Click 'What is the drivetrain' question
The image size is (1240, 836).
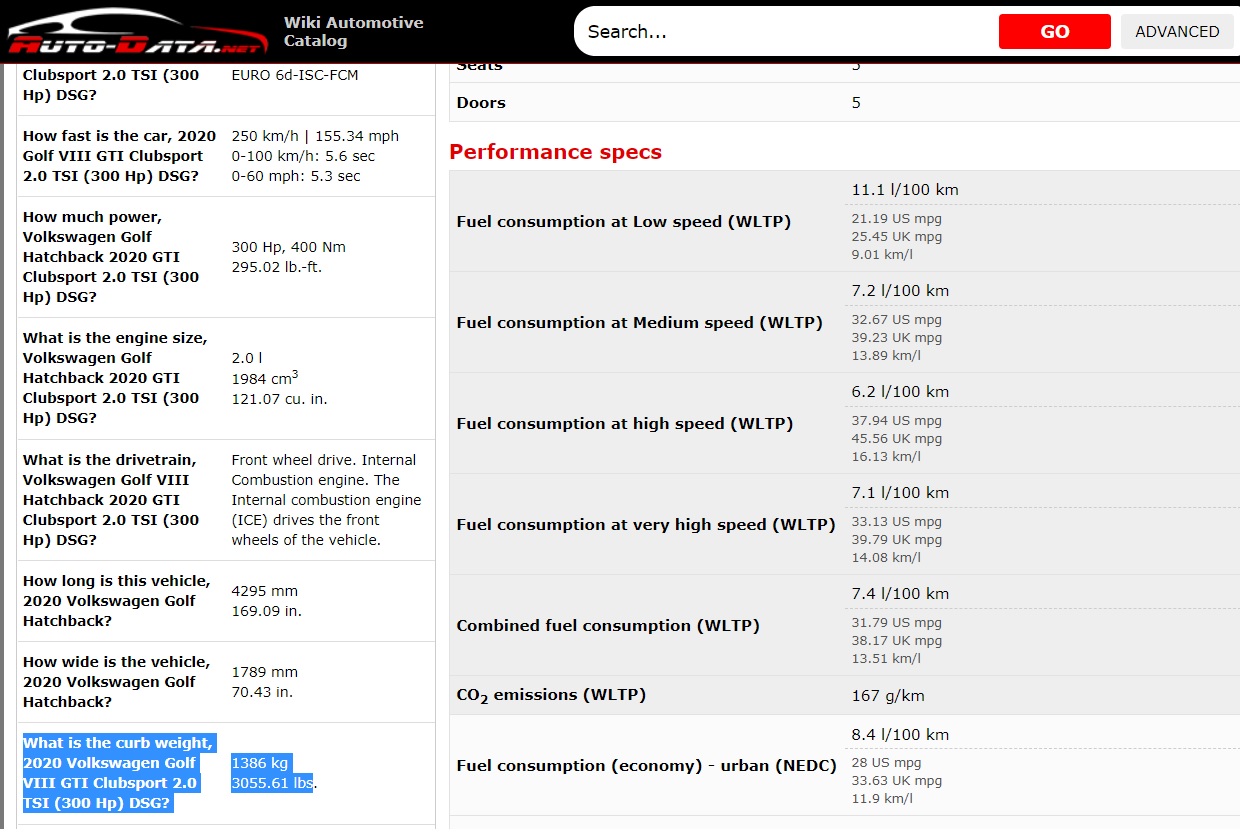111,500
